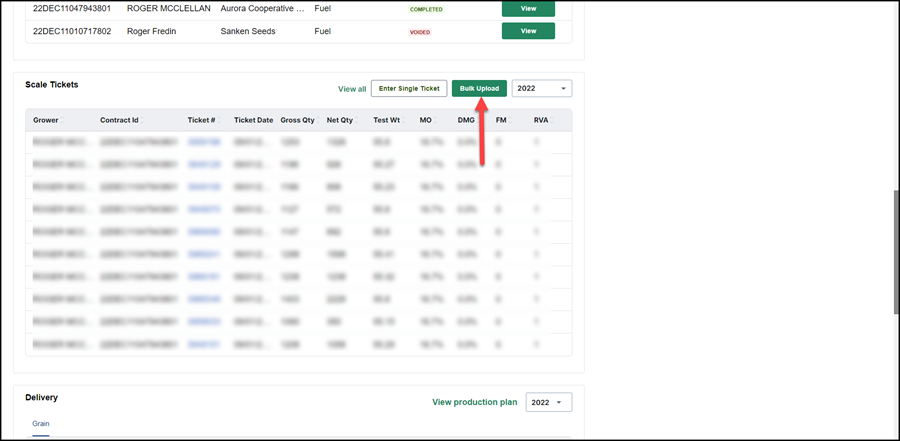
Task: Click the Ticket Date column header
Action: [x=253, y=121]
